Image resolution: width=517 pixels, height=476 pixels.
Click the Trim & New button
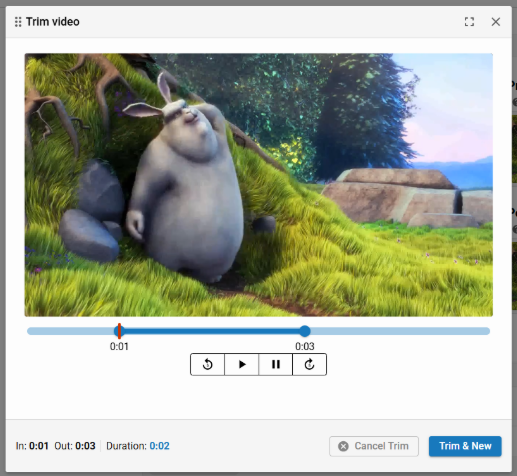(x=465, y=446)
